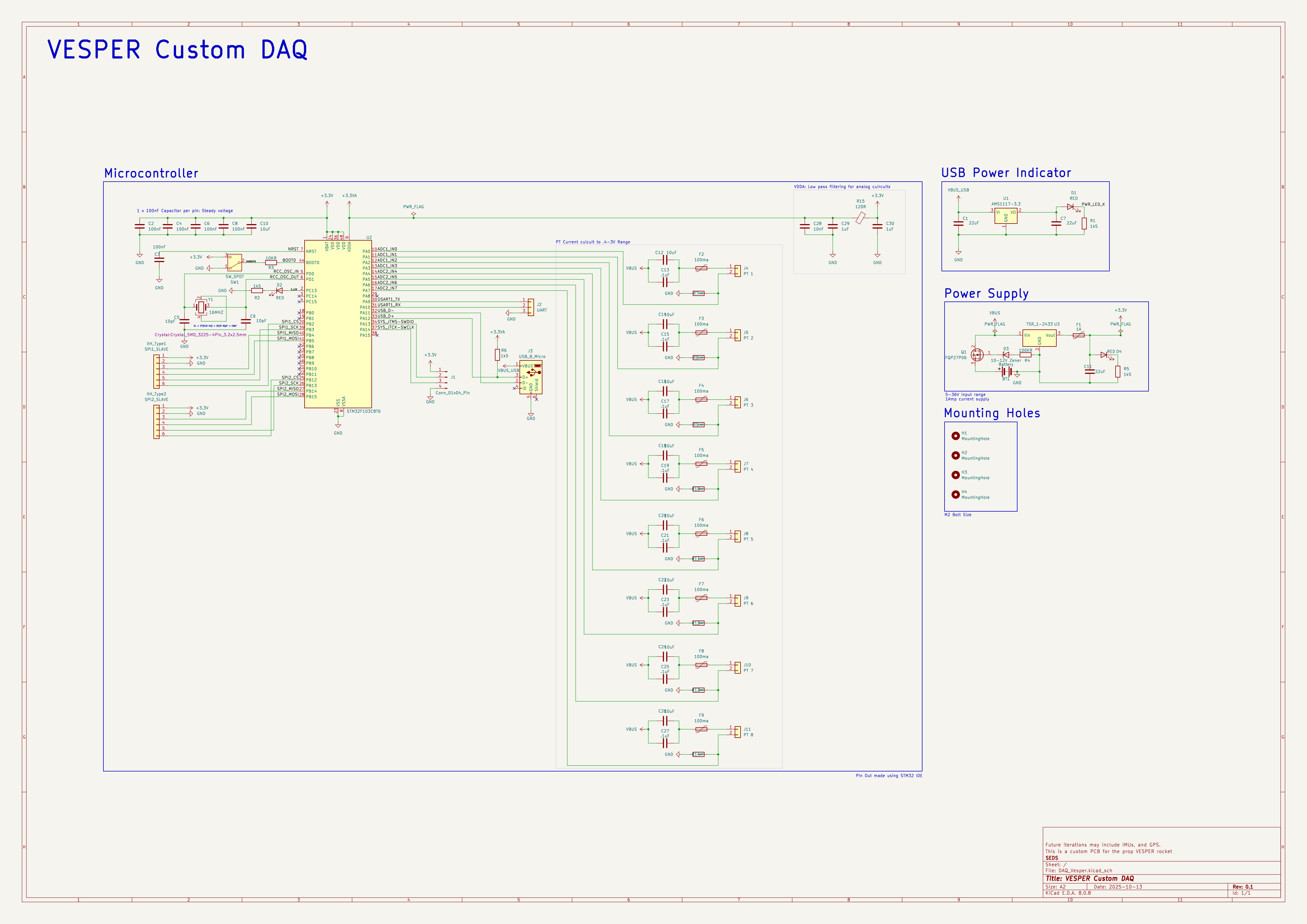Select the TSR_1-2433 U3 converter symbol

1040,338
